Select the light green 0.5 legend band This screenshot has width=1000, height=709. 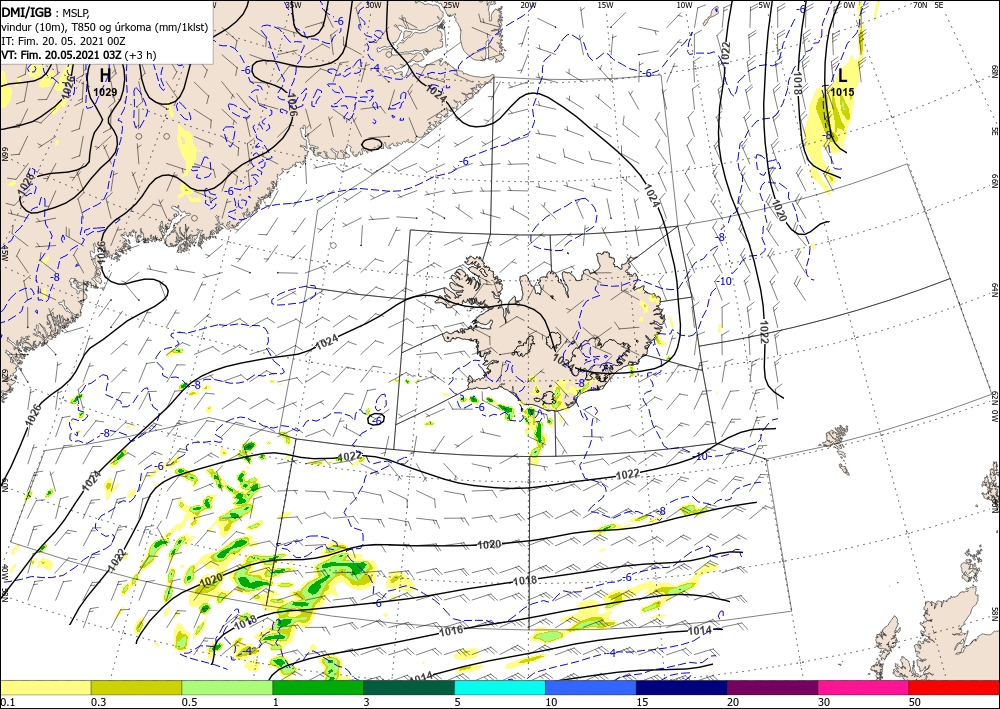pyautogui.click(x=227, y=687)
